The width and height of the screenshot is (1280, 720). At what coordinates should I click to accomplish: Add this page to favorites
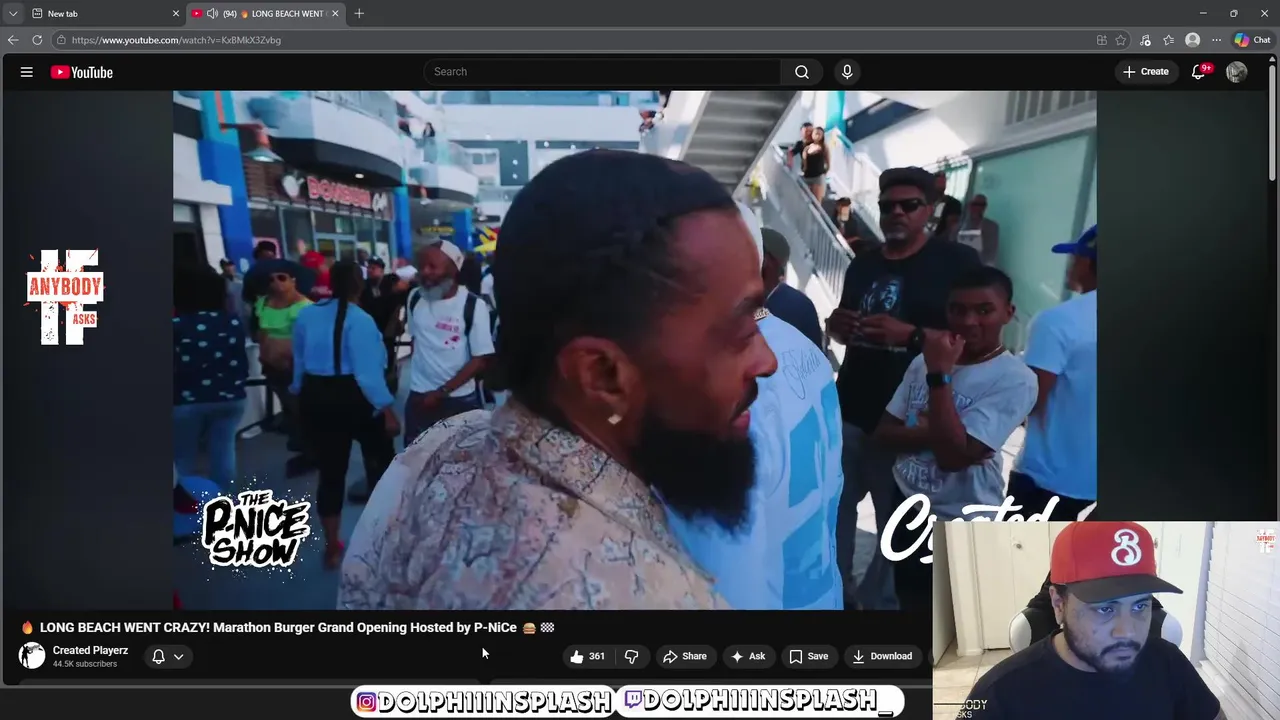[1121, 40]
